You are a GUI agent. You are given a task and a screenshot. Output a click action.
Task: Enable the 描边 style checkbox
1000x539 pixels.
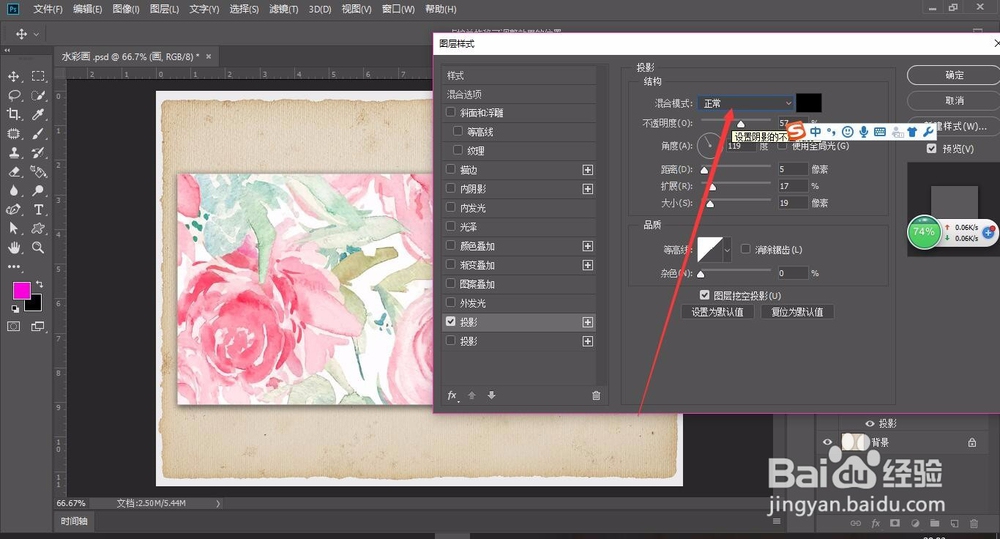click(451, 170)
